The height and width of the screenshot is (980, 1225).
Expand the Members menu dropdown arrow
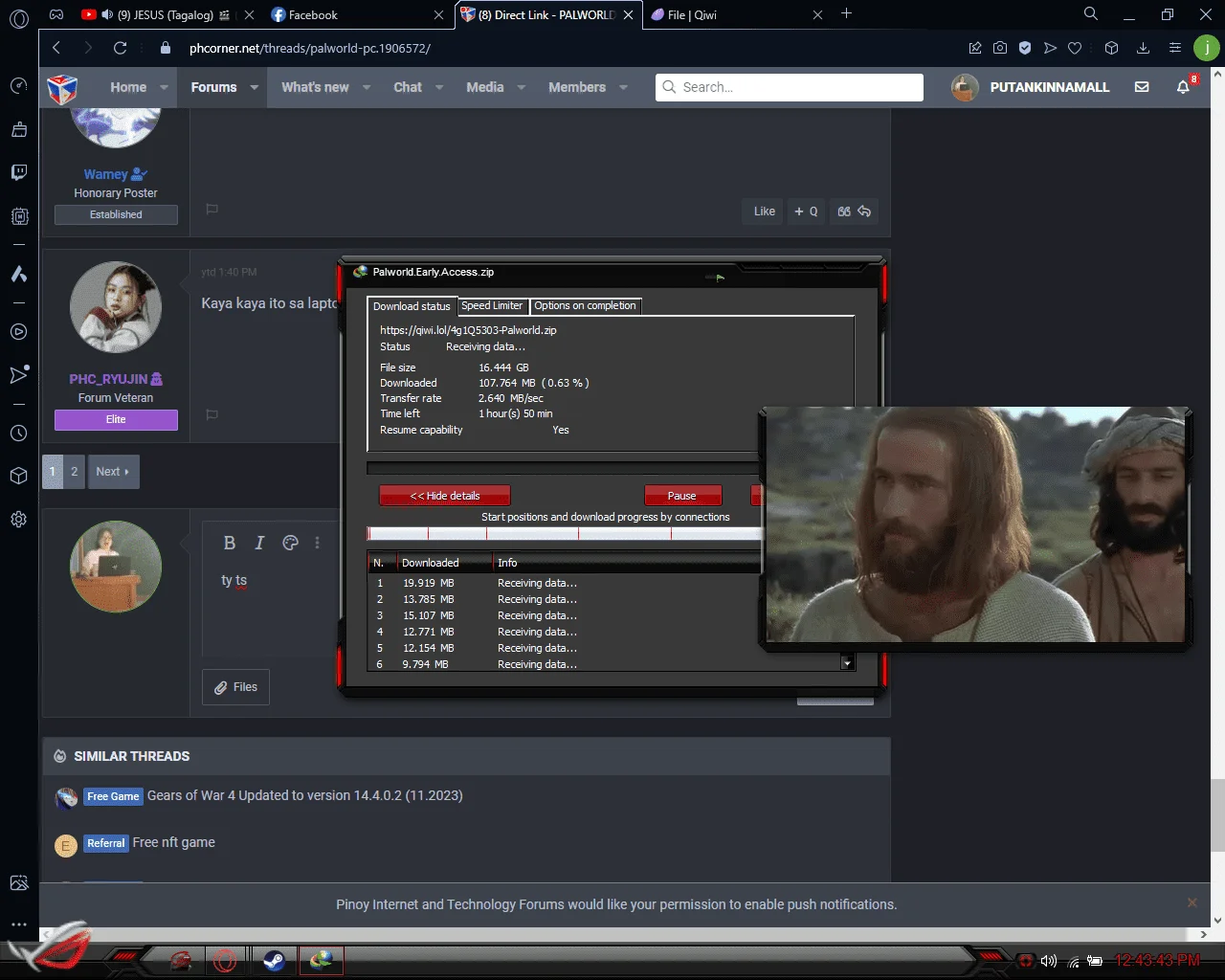(x=624, y=87)
